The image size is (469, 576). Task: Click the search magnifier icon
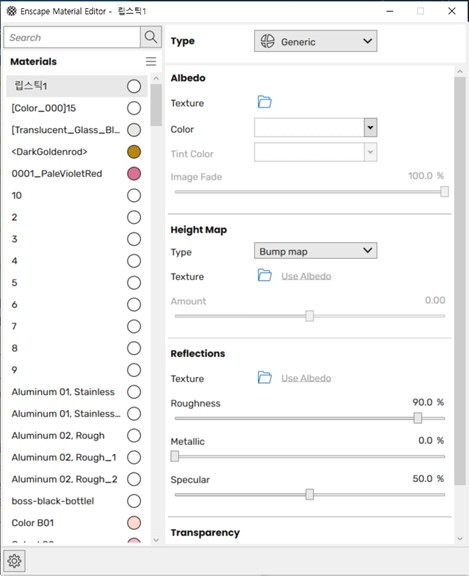151,37
